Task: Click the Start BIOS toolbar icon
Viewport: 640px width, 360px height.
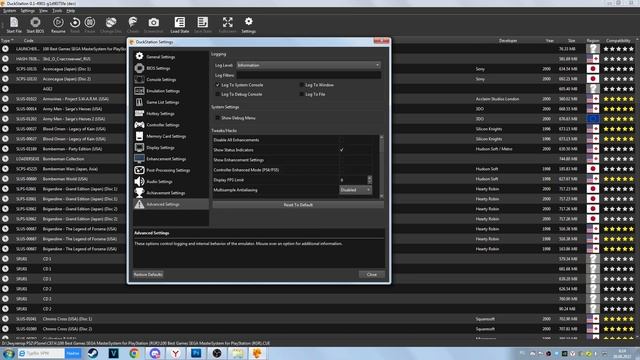Action: click(35, 24)
